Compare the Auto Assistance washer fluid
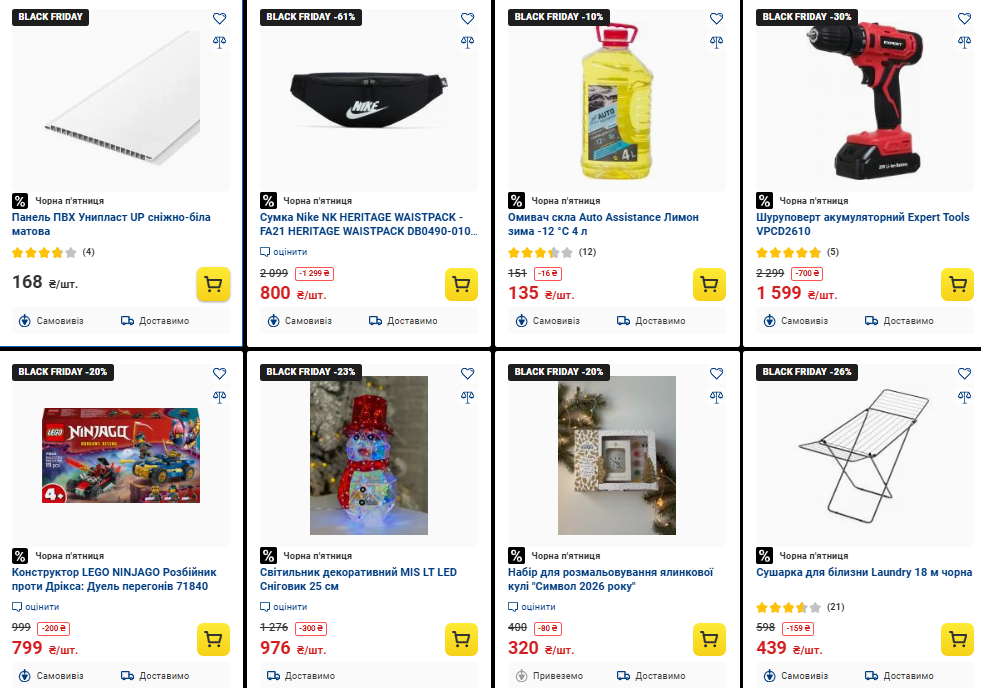 [716, 42]
